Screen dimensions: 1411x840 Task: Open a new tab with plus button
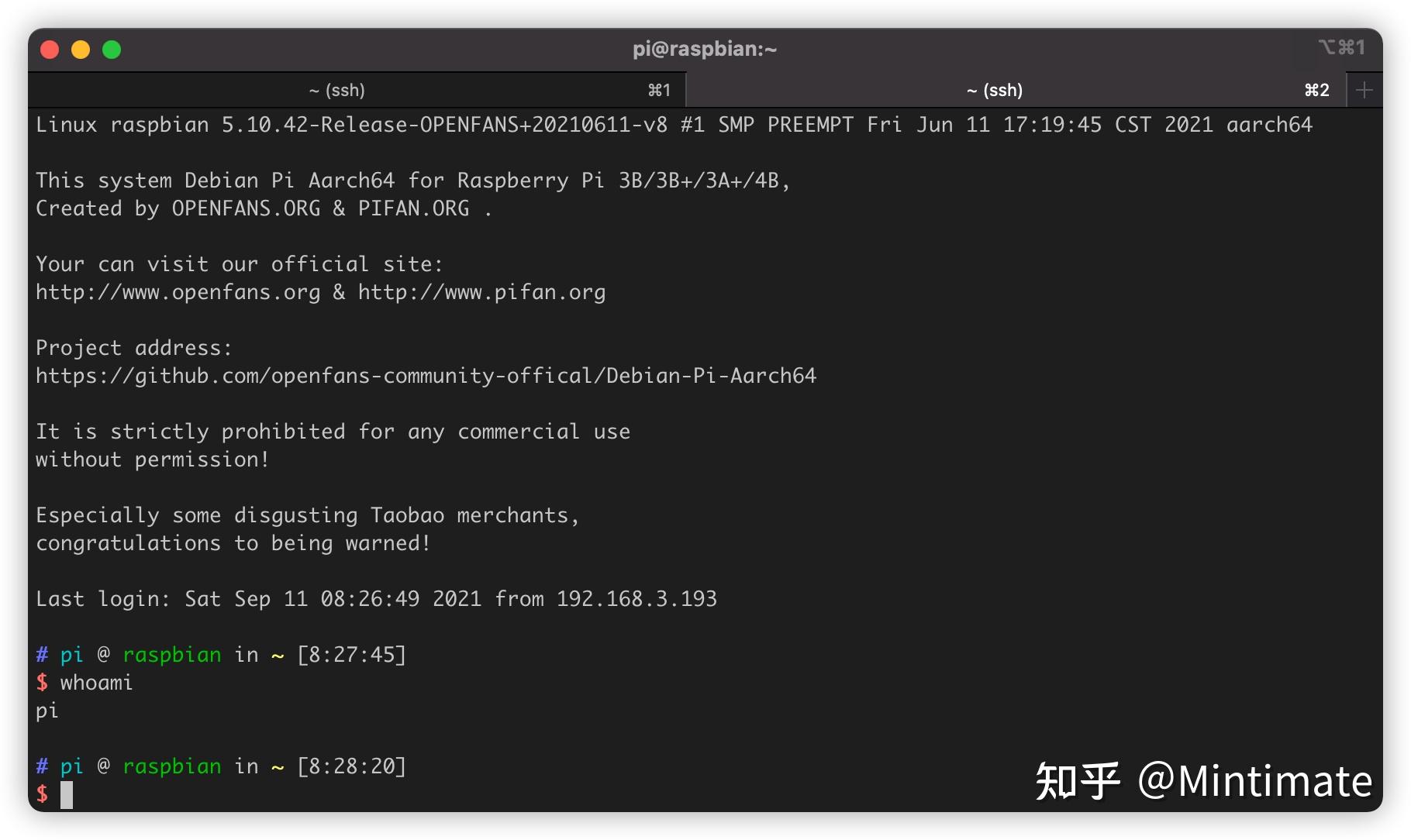click(1364, 90)
